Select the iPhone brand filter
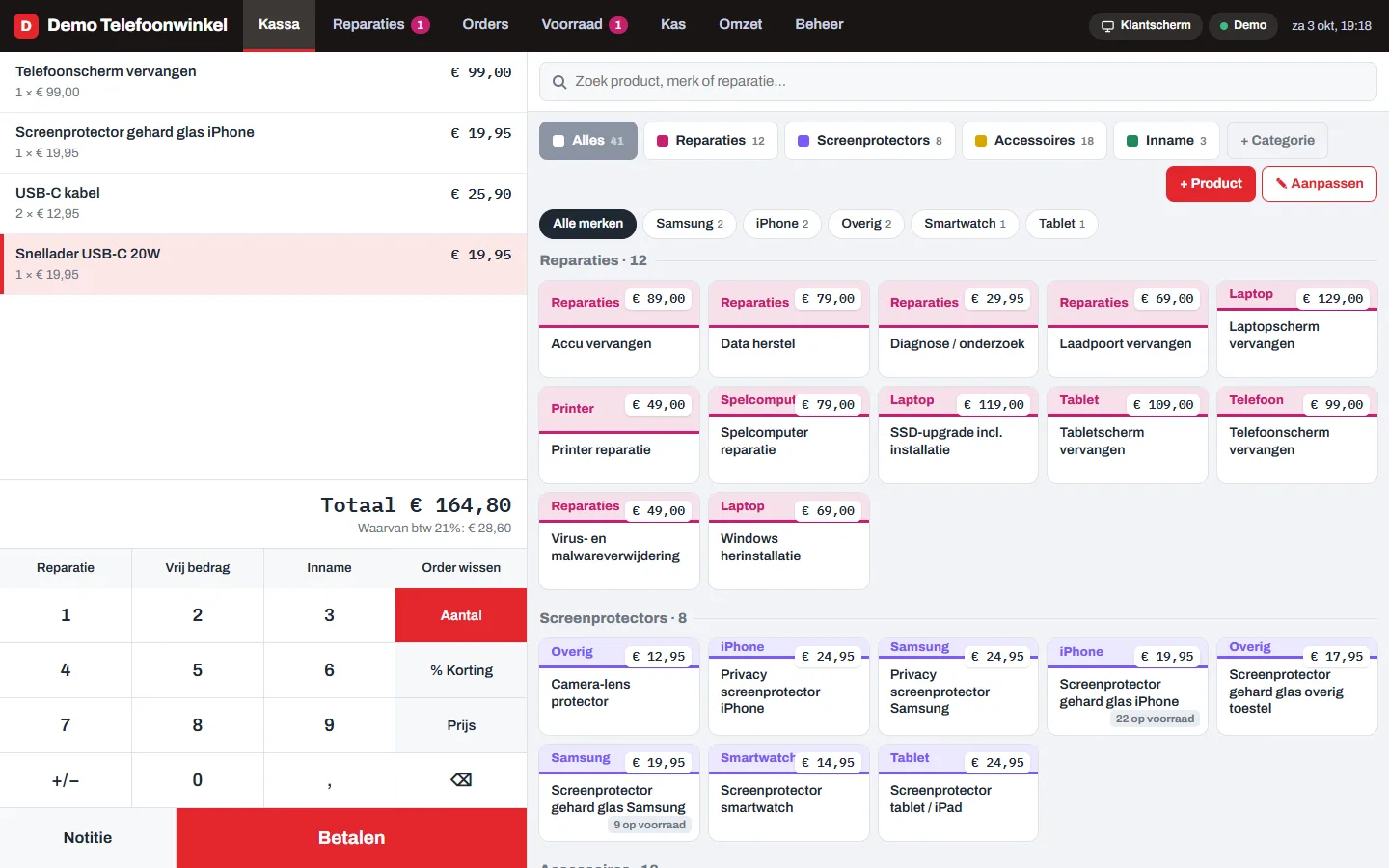 [x=782, y=224]
